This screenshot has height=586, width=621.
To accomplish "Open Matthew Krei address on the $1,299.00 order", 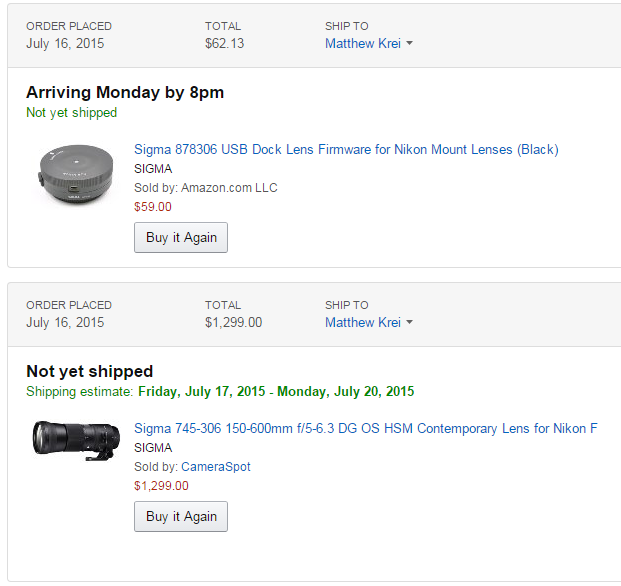I will (363, 323).
